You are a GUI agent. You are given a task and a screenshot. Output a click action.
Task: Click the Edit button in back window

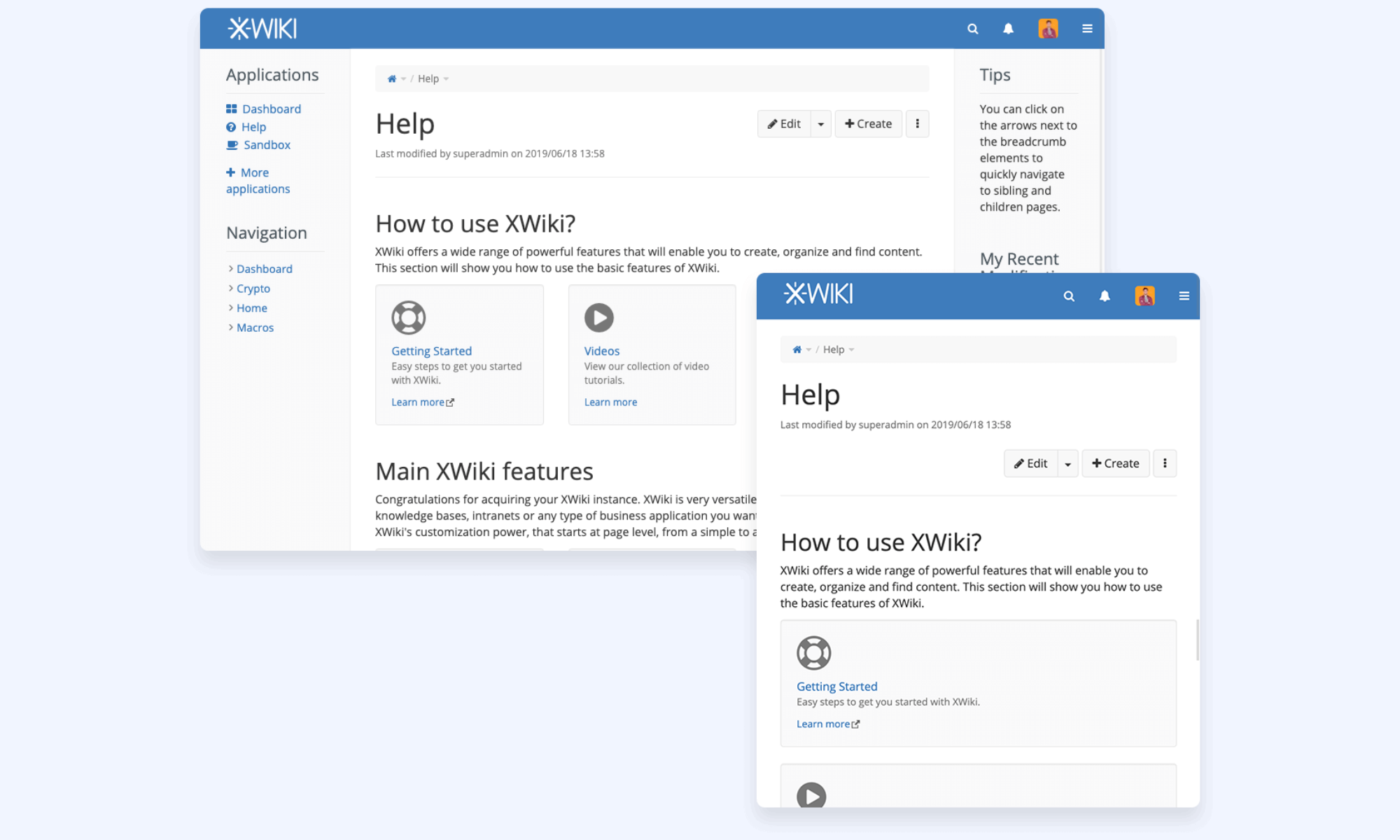coord(784,124)
